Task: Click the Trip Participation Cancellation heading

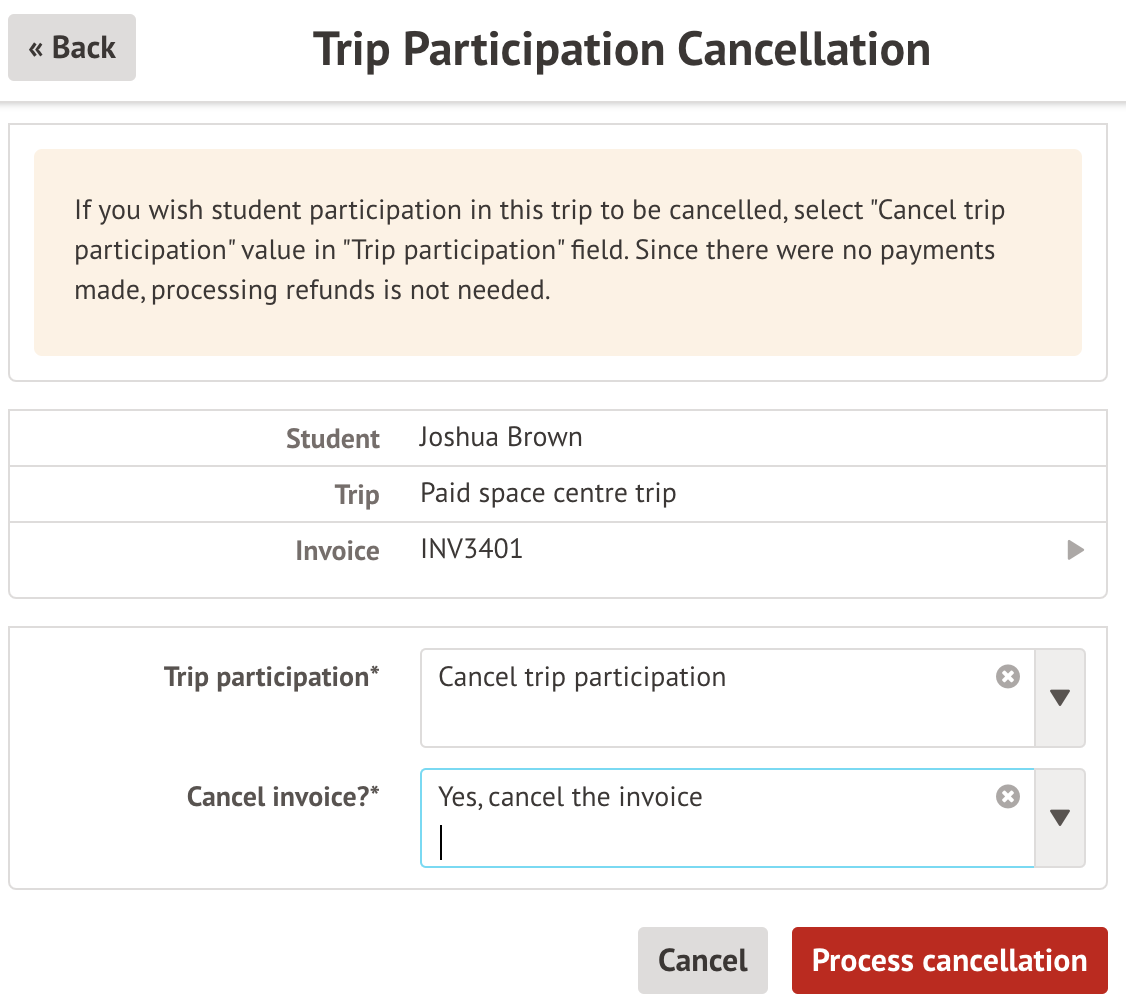Action: (621, 48)
